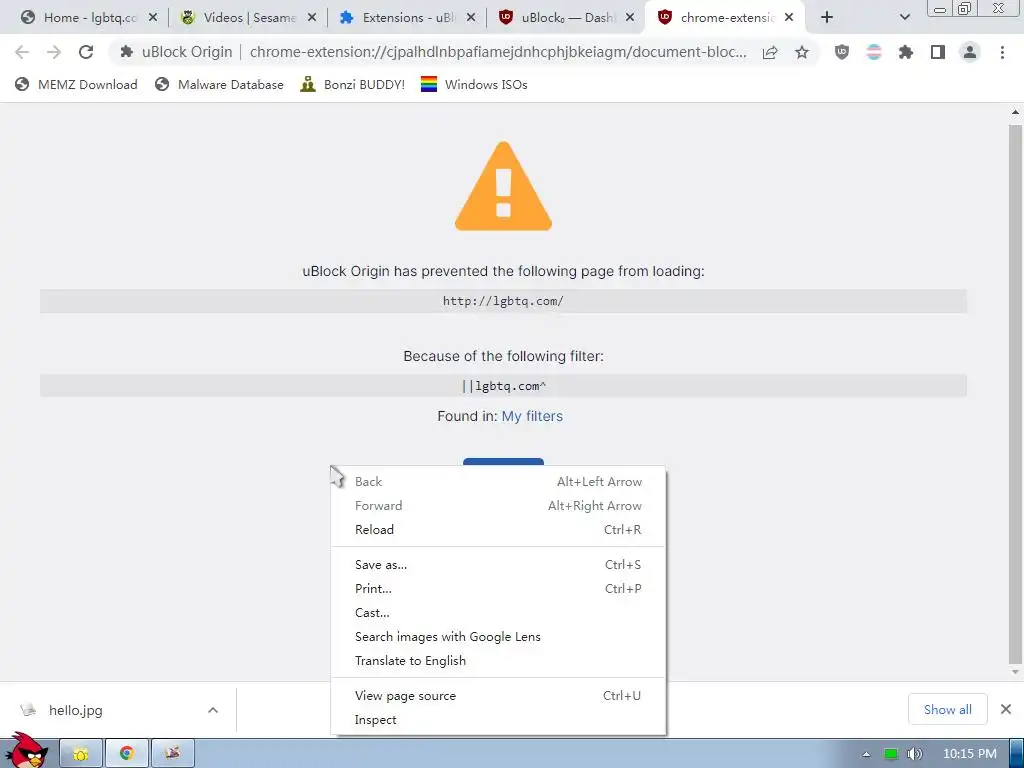Click the share icon in the address bar

770,52
